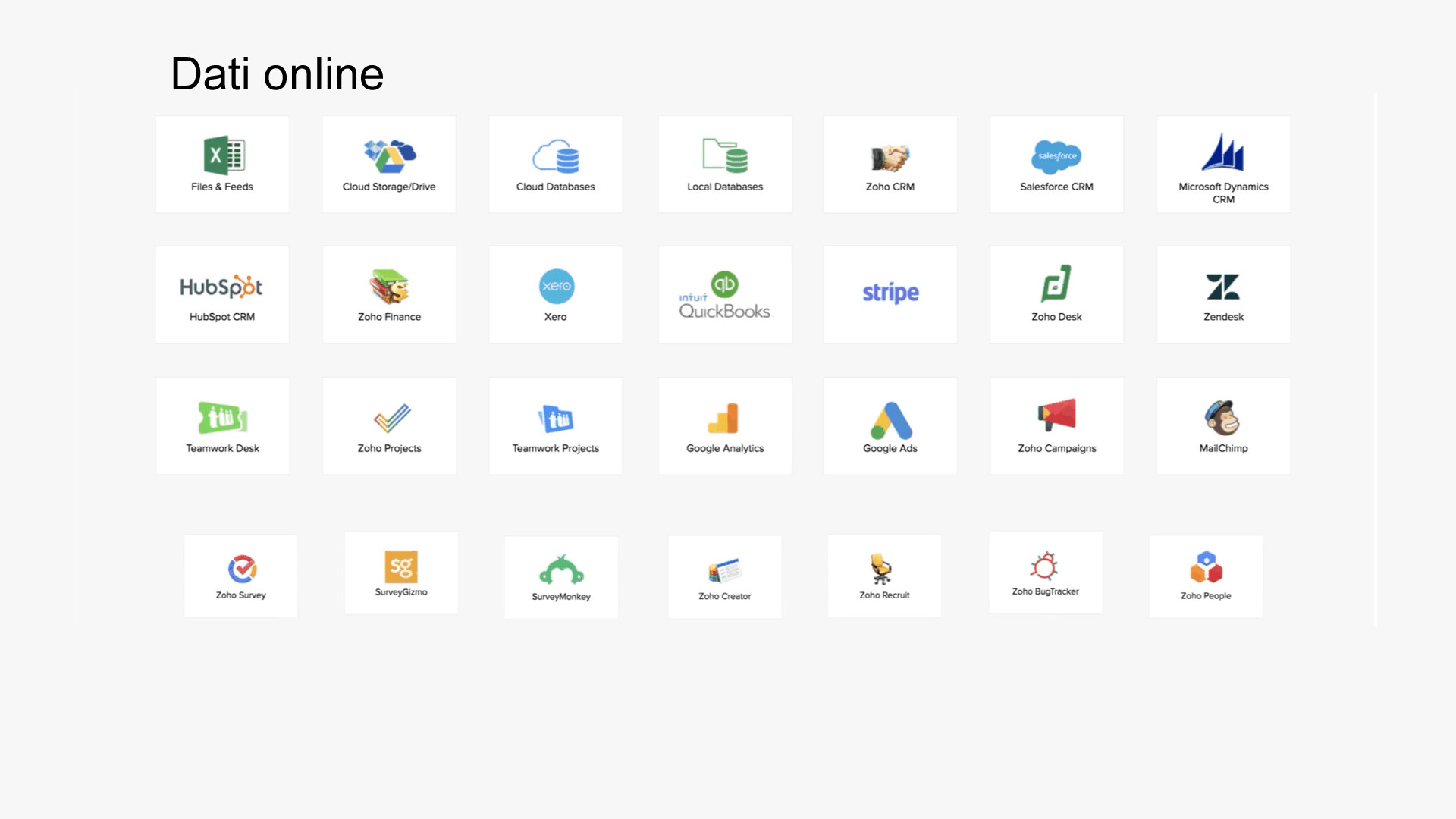
Task: Select the Google Ads connector
Action: pos(890,426)
